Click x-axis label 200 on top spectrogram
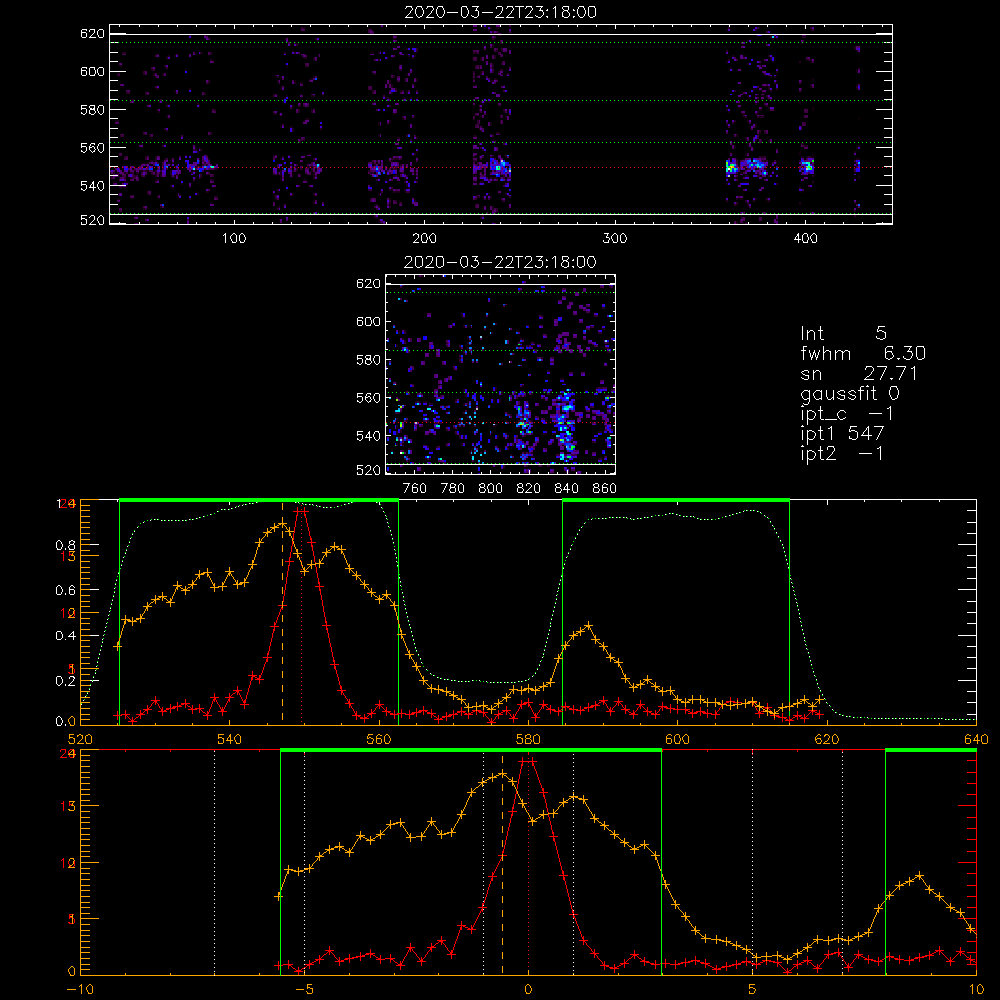 click(x=424, y=239)
